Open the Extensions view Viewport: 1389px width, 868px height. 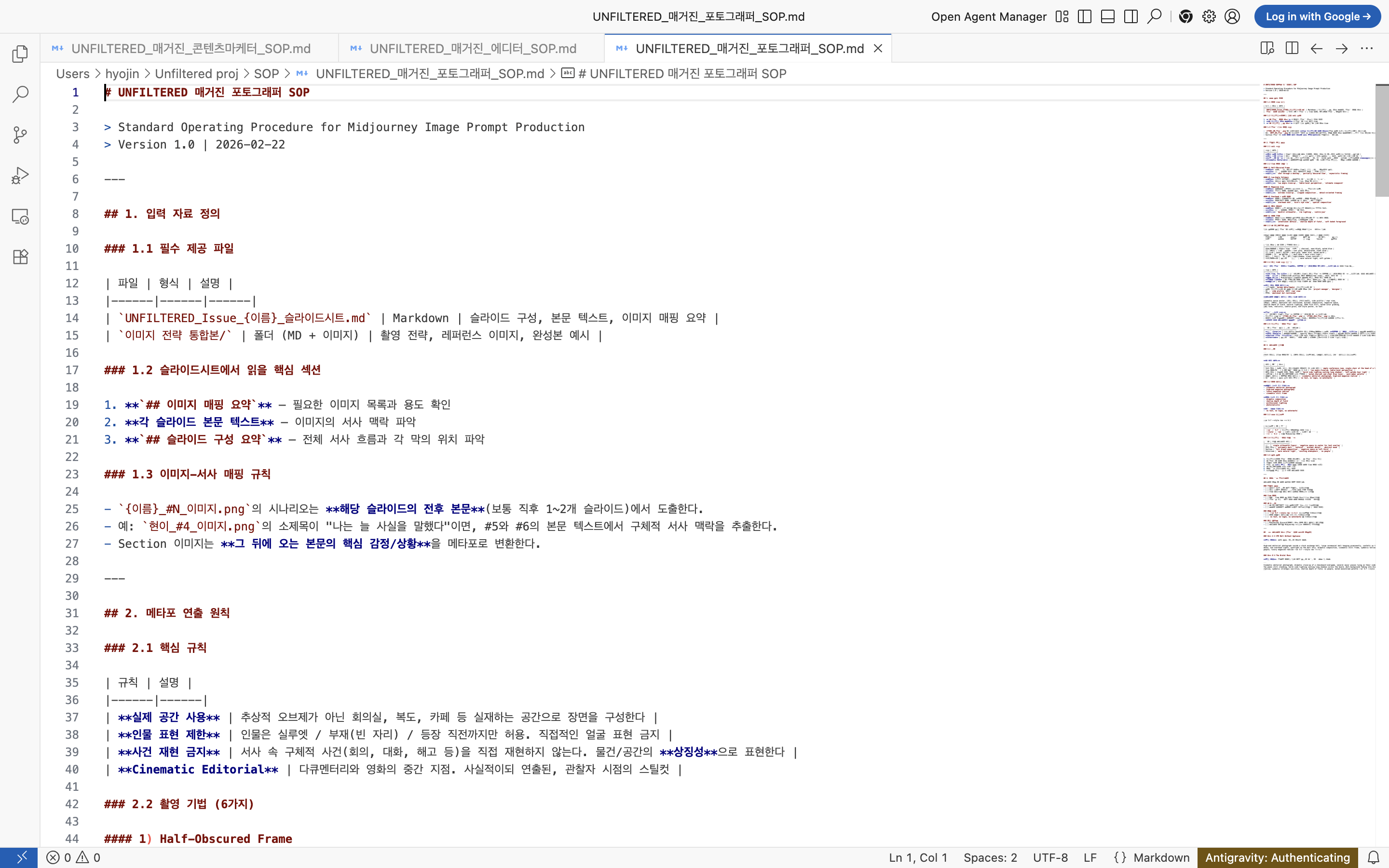tap(20, 257)
